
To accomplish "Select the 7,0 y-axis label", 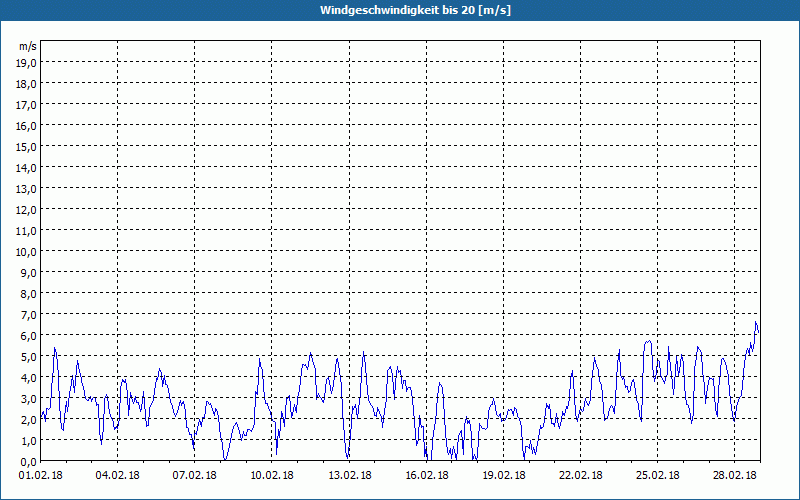I will pyautogui.click(x=28, y=315).
